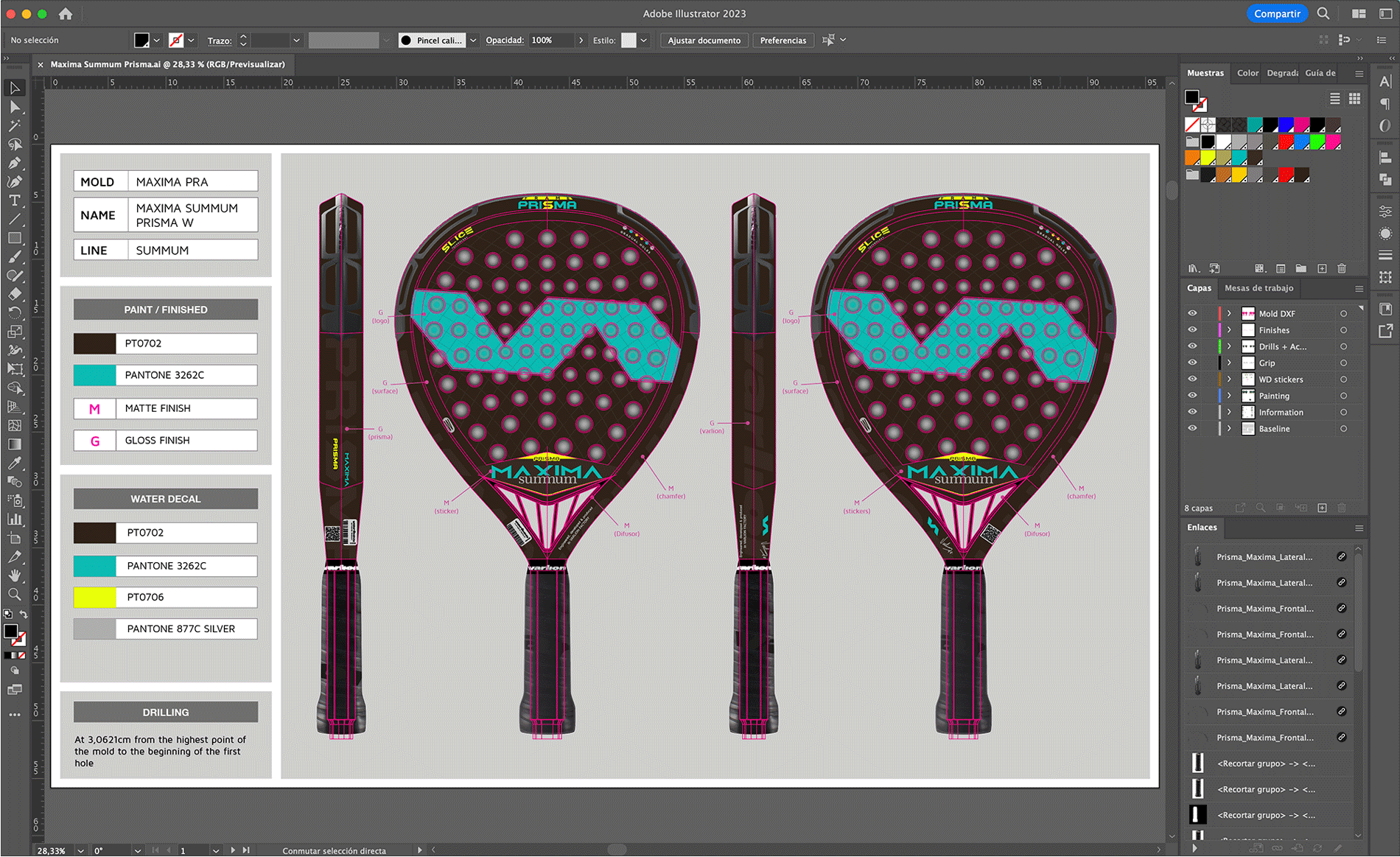Open the zoom level dropdown 28,33%
The height and width of the screenshot is (857, 1400).
click(80, 850)
